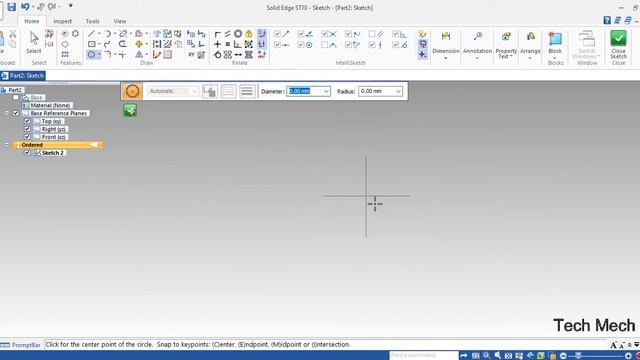Apply the Equal relationship tool
The width and height of the screenshot is (640, 360).
[227, 44]
